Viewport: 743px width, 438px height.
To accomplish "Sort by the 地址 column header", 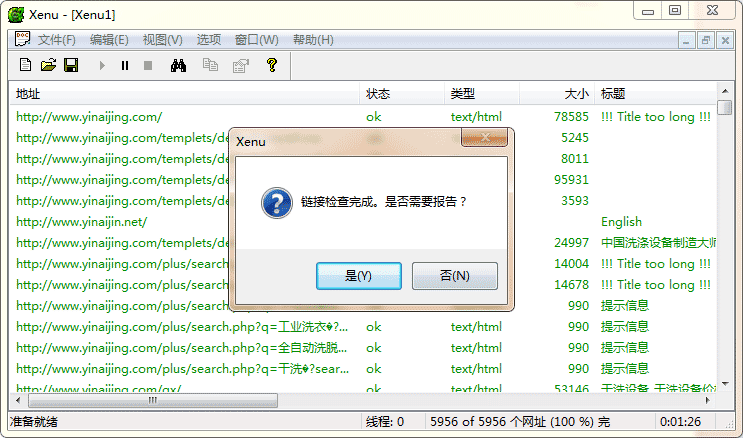I will (x=184, y=93).
